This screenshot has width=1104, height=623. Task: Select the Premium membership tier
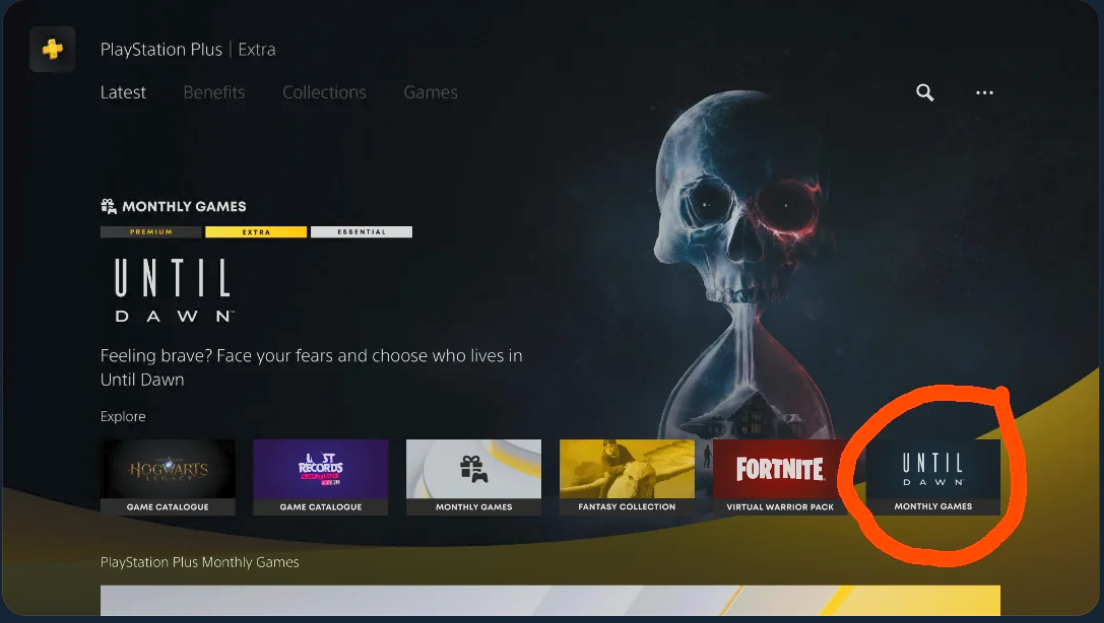click(x=150, y=231)
